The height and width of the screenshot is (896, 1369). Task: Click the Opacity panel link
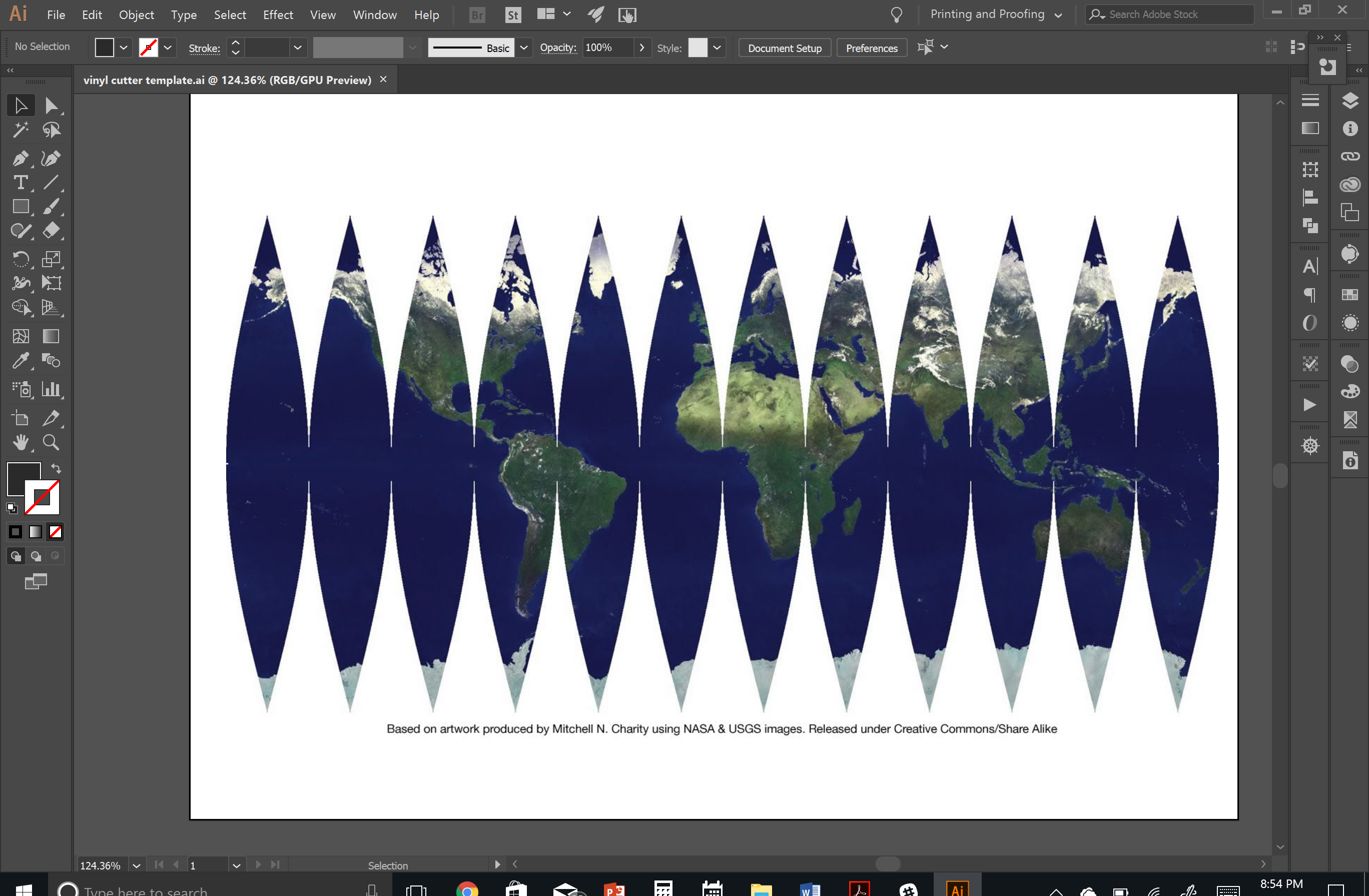point(558,48)
